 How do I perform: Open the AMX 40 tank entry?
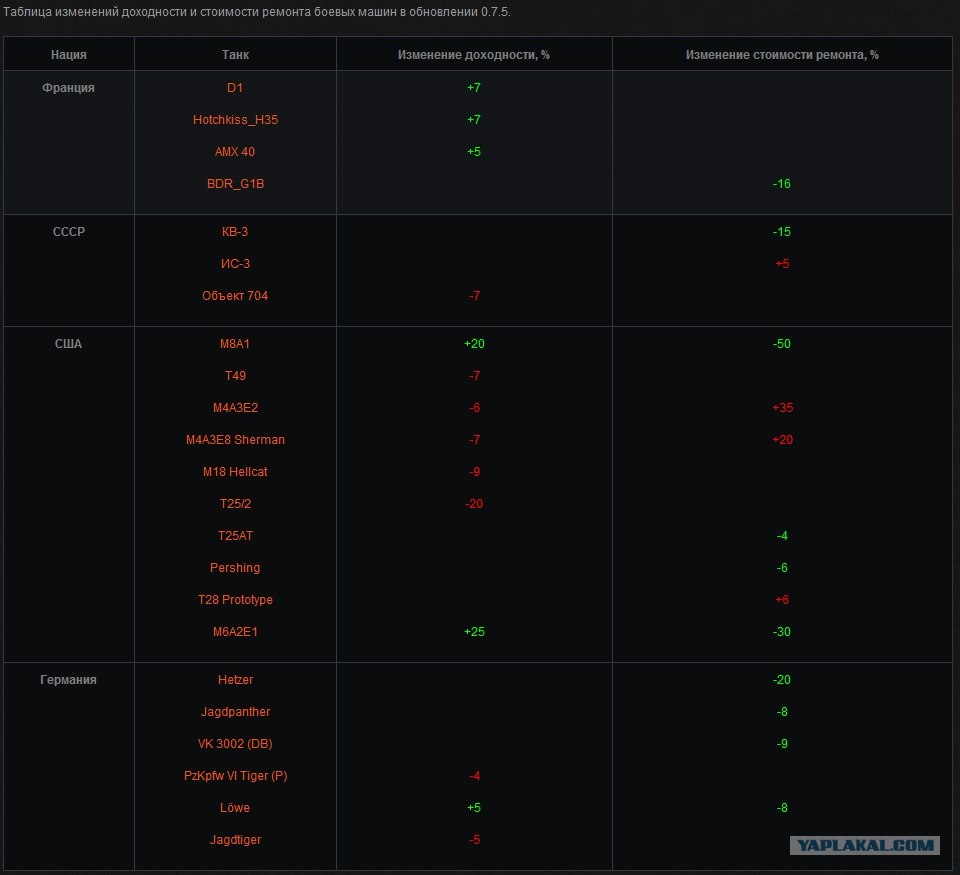(234, 151)
